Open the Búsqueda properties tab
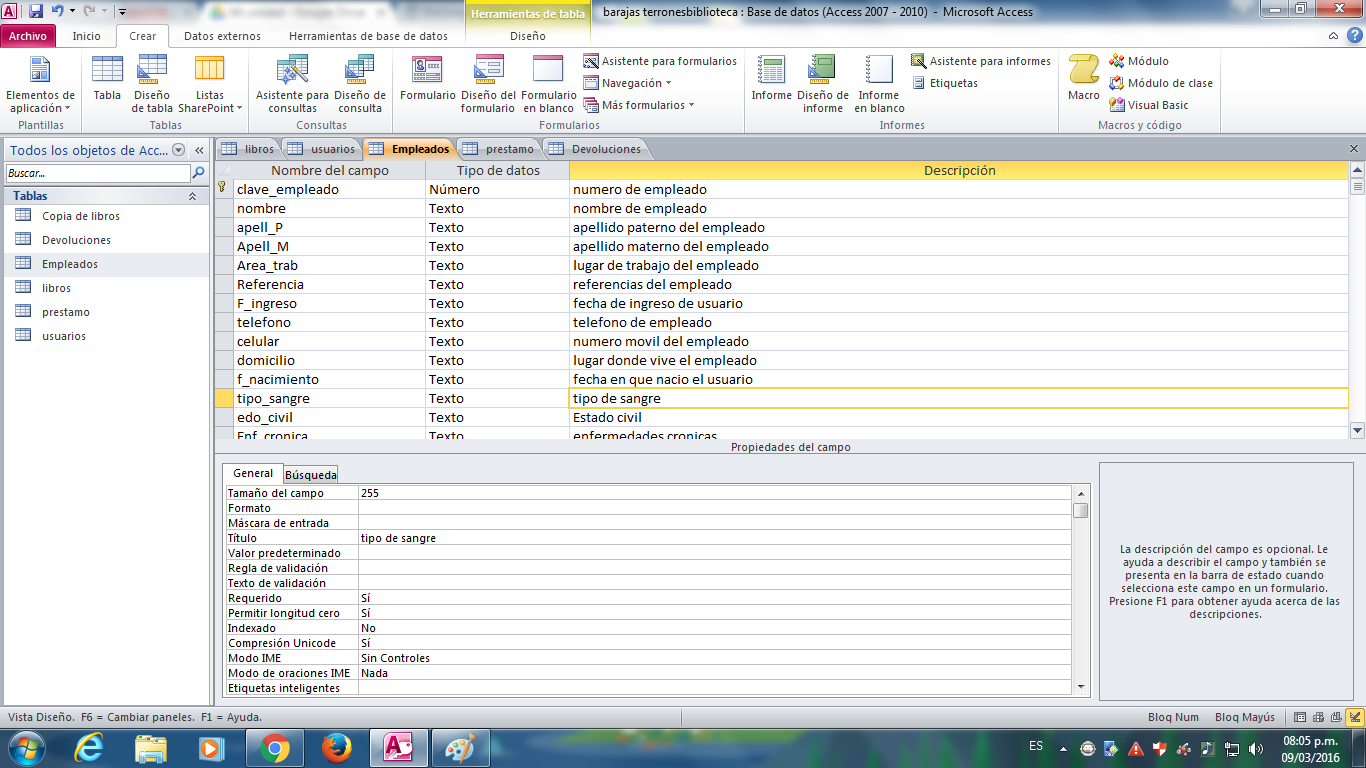1366x768 pixels. (310, 475)
